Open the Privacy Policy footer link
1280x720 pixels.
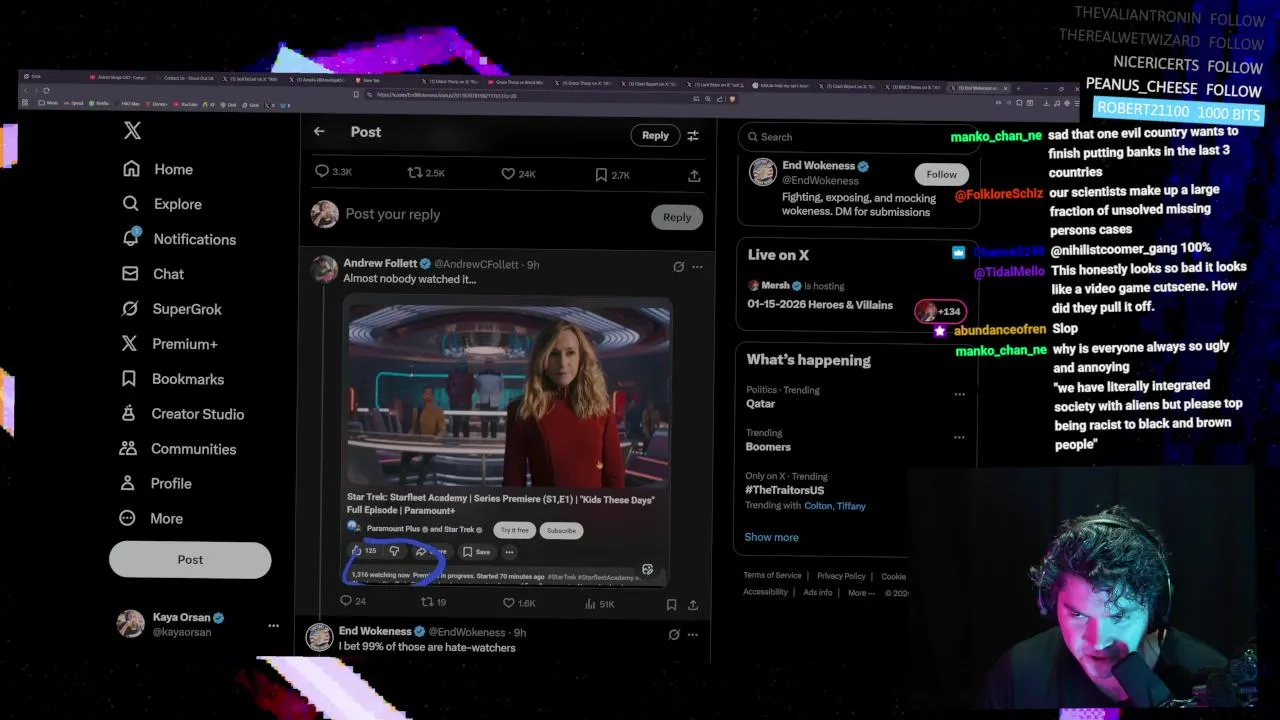841,576
